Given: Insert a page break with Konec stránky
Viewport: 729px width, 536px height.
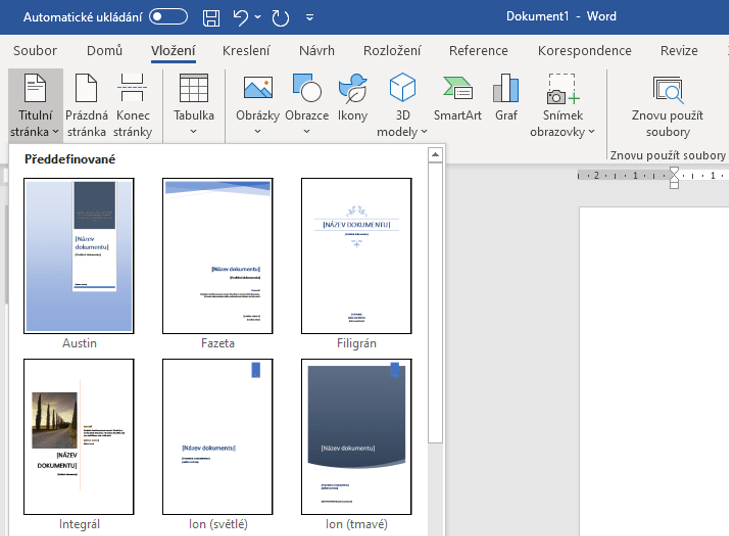Looking at the screenshot, I should [132, 106].
